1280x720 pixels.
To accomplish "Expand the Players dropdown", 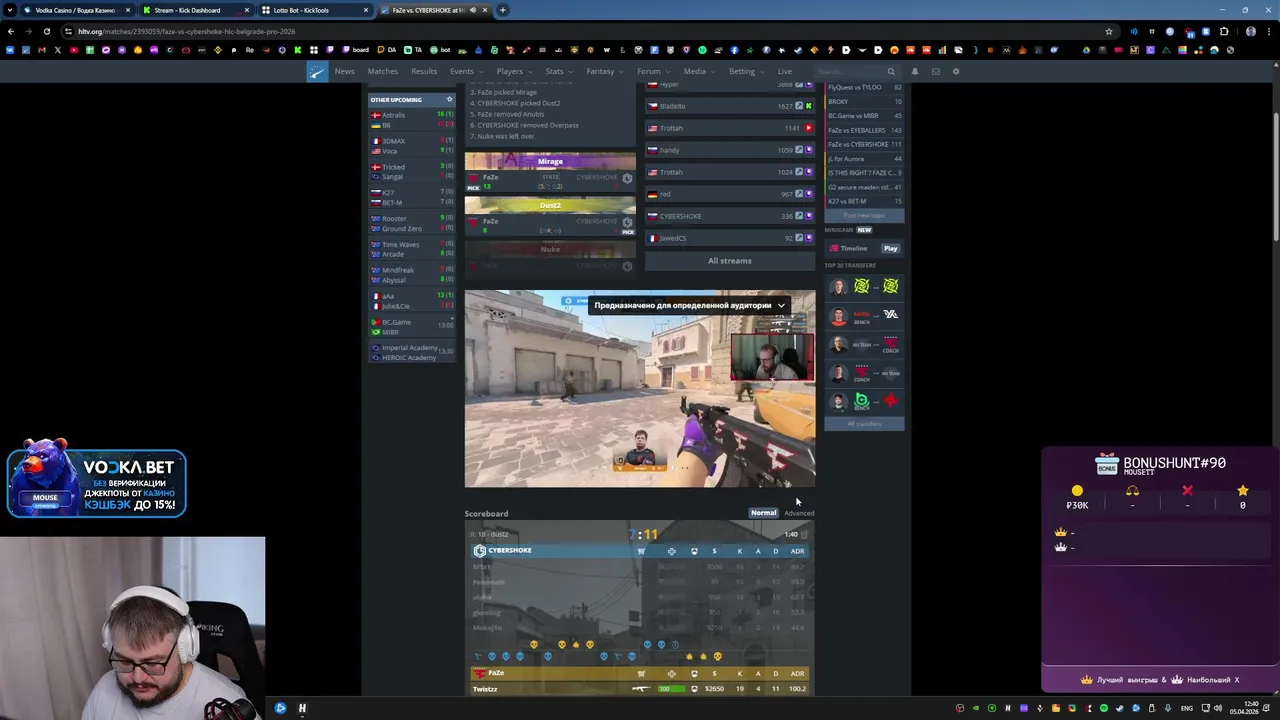I will (x=513, y=71).
